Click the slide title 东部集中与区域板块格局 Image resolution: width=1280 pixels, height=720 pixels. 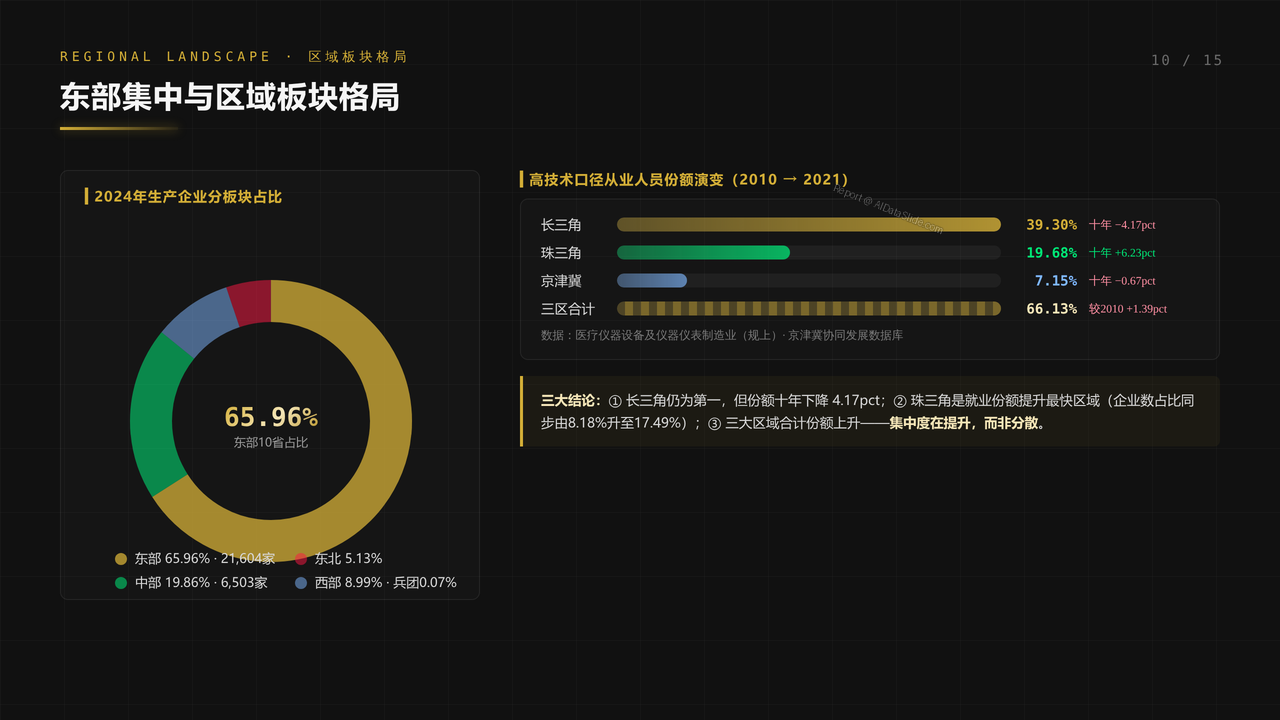pyautogui.click(x=230, y=97)
